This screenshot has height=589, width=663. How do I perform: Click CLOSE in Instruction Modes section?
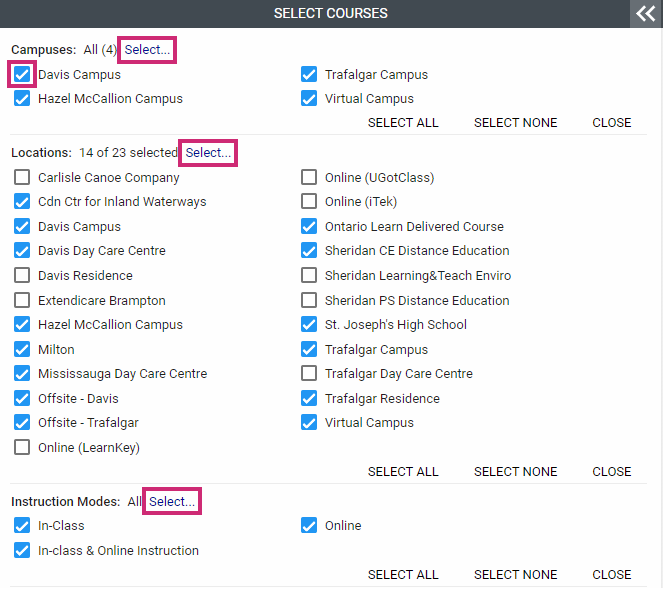pyautogui.click(x=611, y=575)
